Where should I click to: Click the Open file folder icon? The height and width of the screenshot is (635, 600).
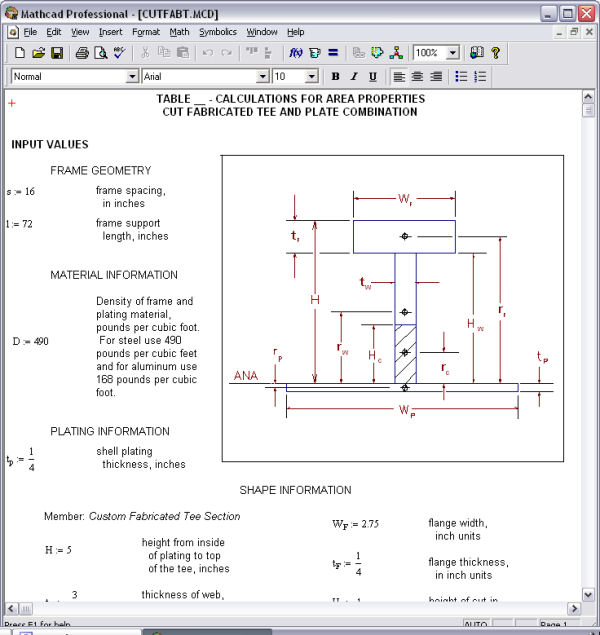point(38,53)
